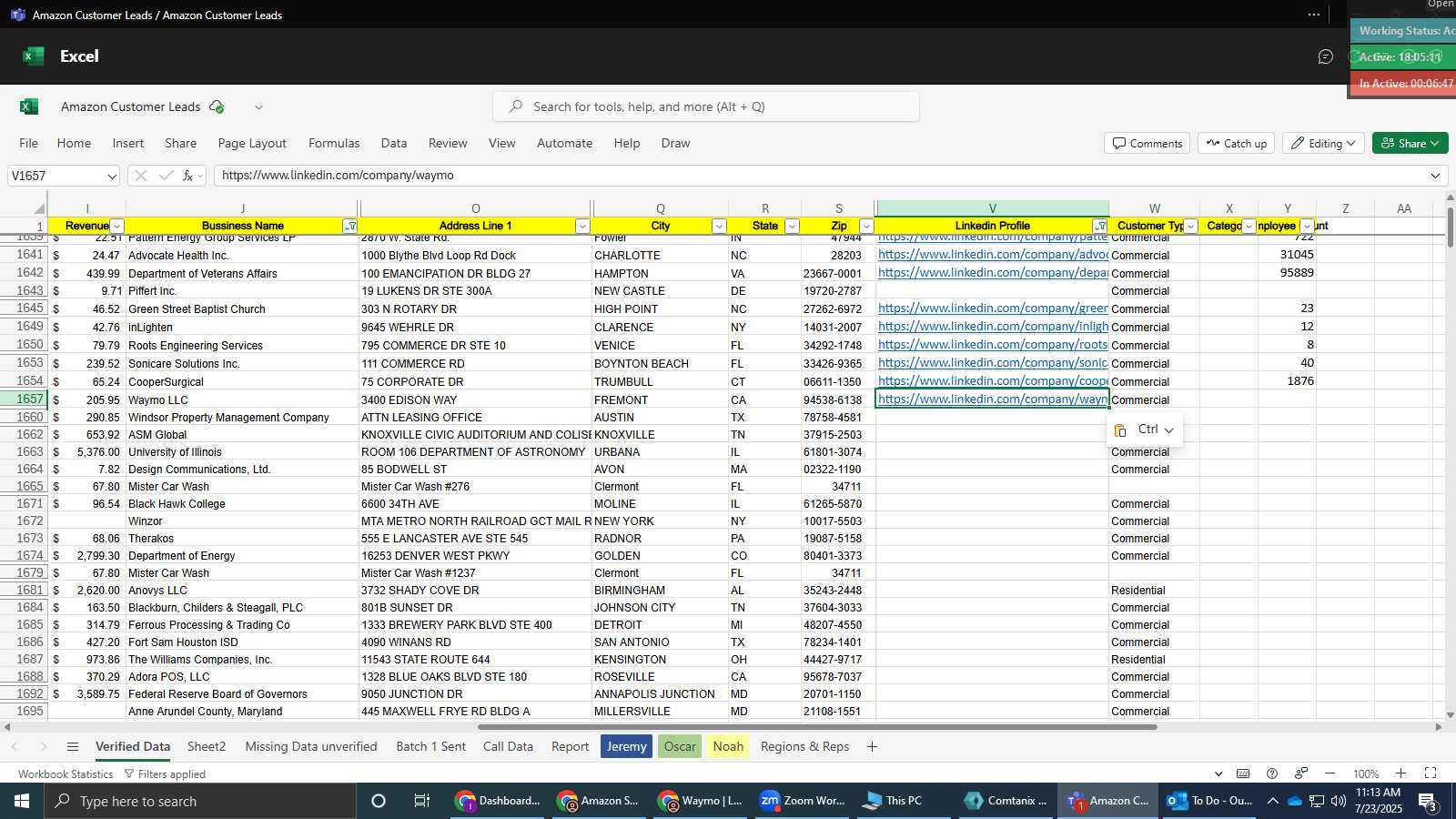Open the CooperSurgical LinkedIn link
The image size is (1456, 819).
tap(993, 381)
